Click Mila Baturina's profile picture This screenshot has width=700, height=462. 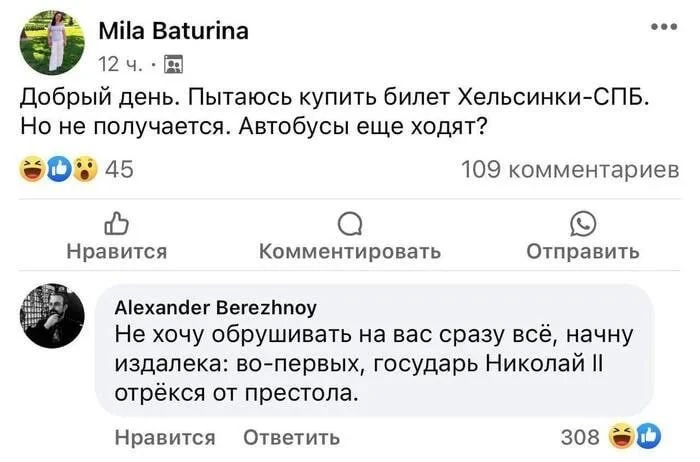pos(52,43)
